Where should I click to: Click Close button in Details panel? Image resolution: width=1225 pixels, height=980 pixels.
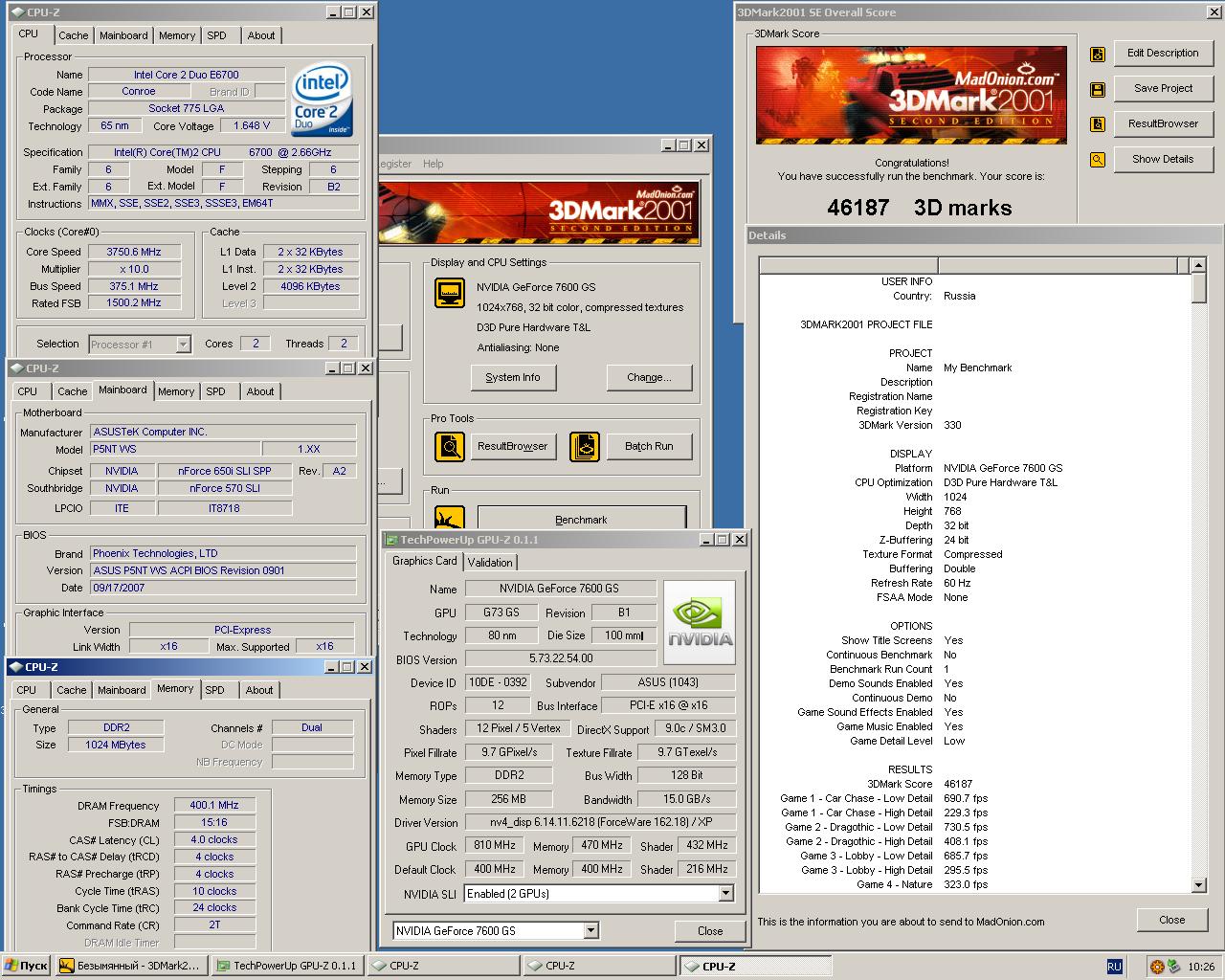pyautogui.click(x=1171, y=920)
